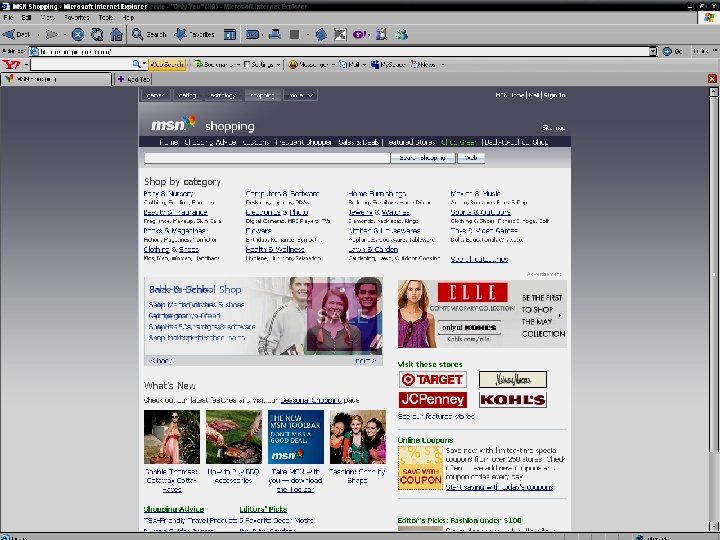Expand the Yahoo Settings dropdown arrow
The height and width of the screenshot is (540, 720).
[x=278, y=65]
